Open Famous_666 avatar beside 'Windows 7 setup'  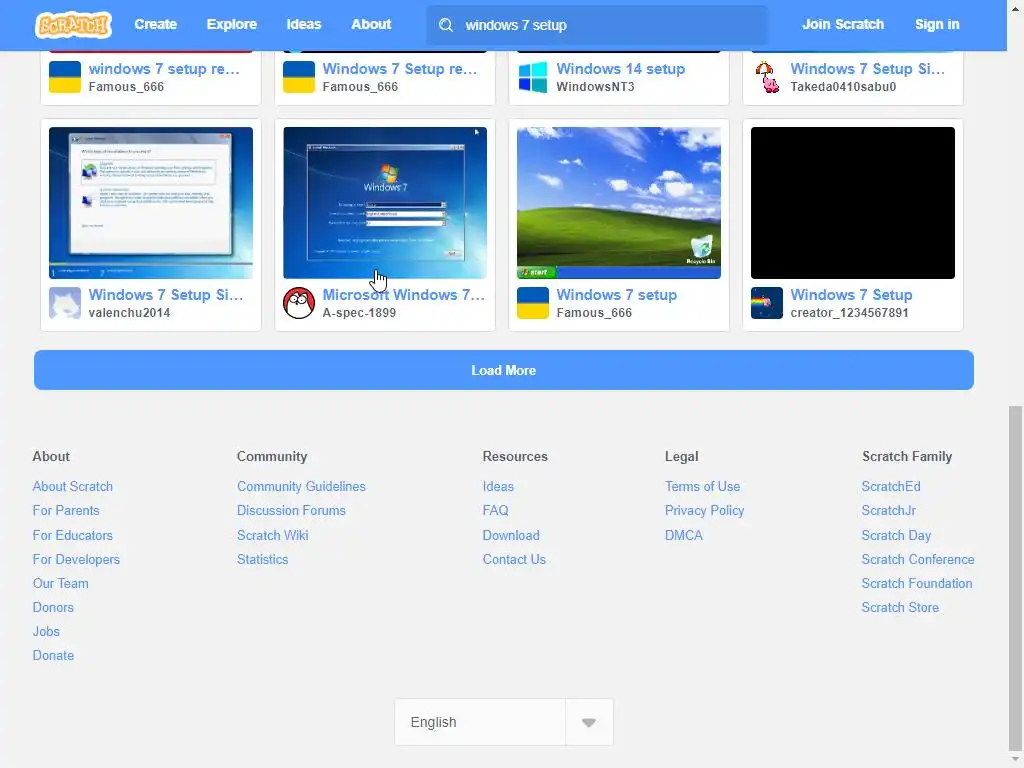tap(533, 303)
